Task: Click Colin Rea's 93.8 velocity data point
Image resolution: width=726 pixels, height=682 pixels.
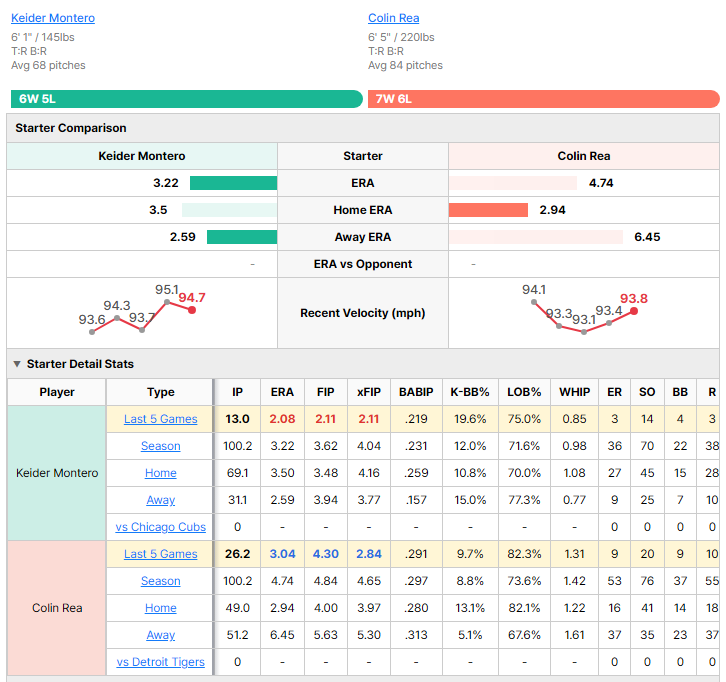Action: coord(634,311)
